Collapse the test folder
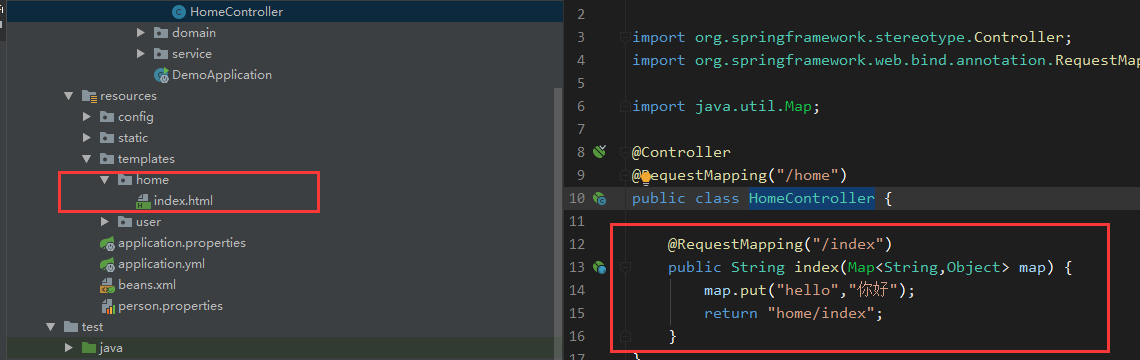Screen dimensions: 1140x360 (x=51, y=327)
